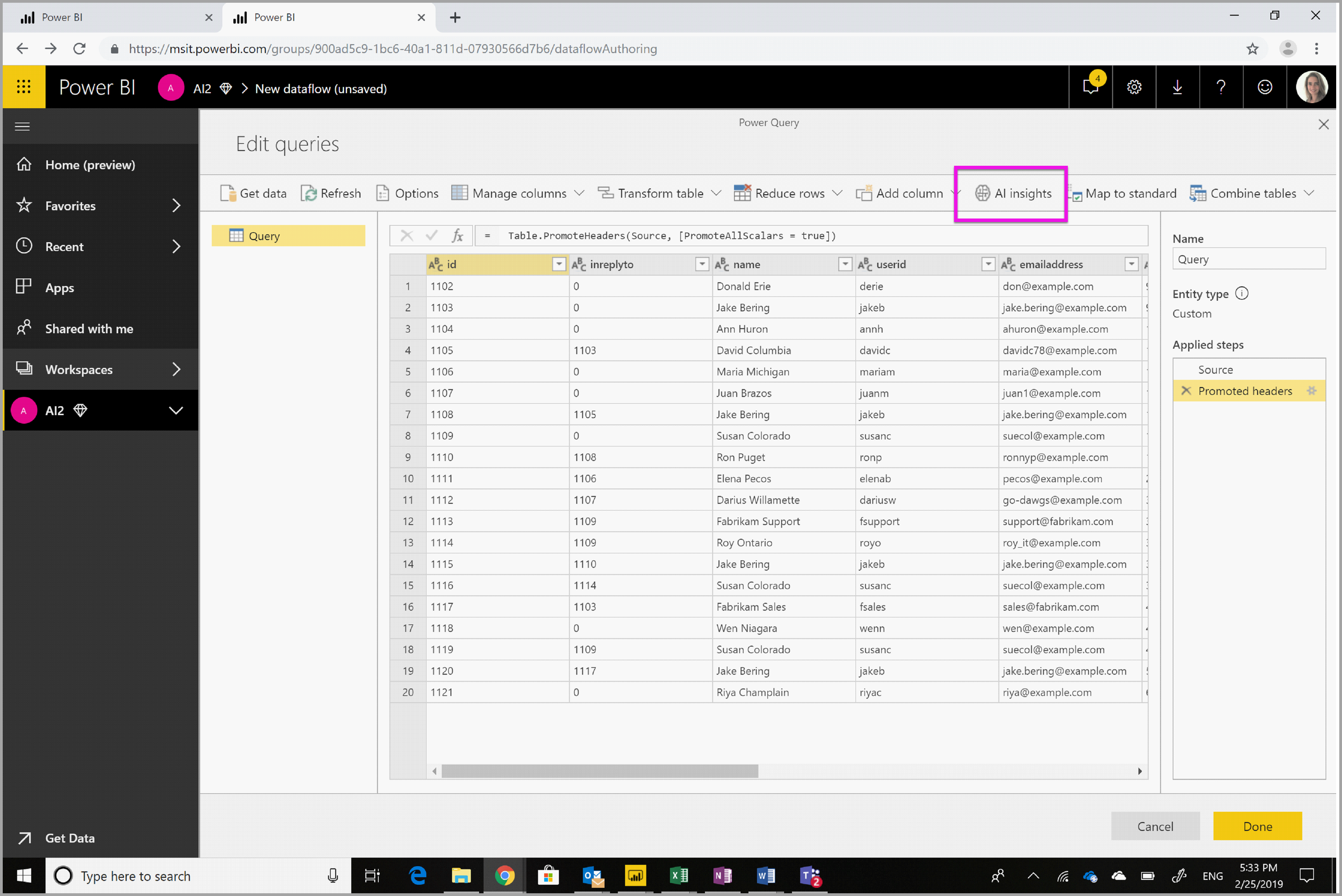1342x896 pixels.
Task: Open the settings gear icon
Action: click(1134, 87)
